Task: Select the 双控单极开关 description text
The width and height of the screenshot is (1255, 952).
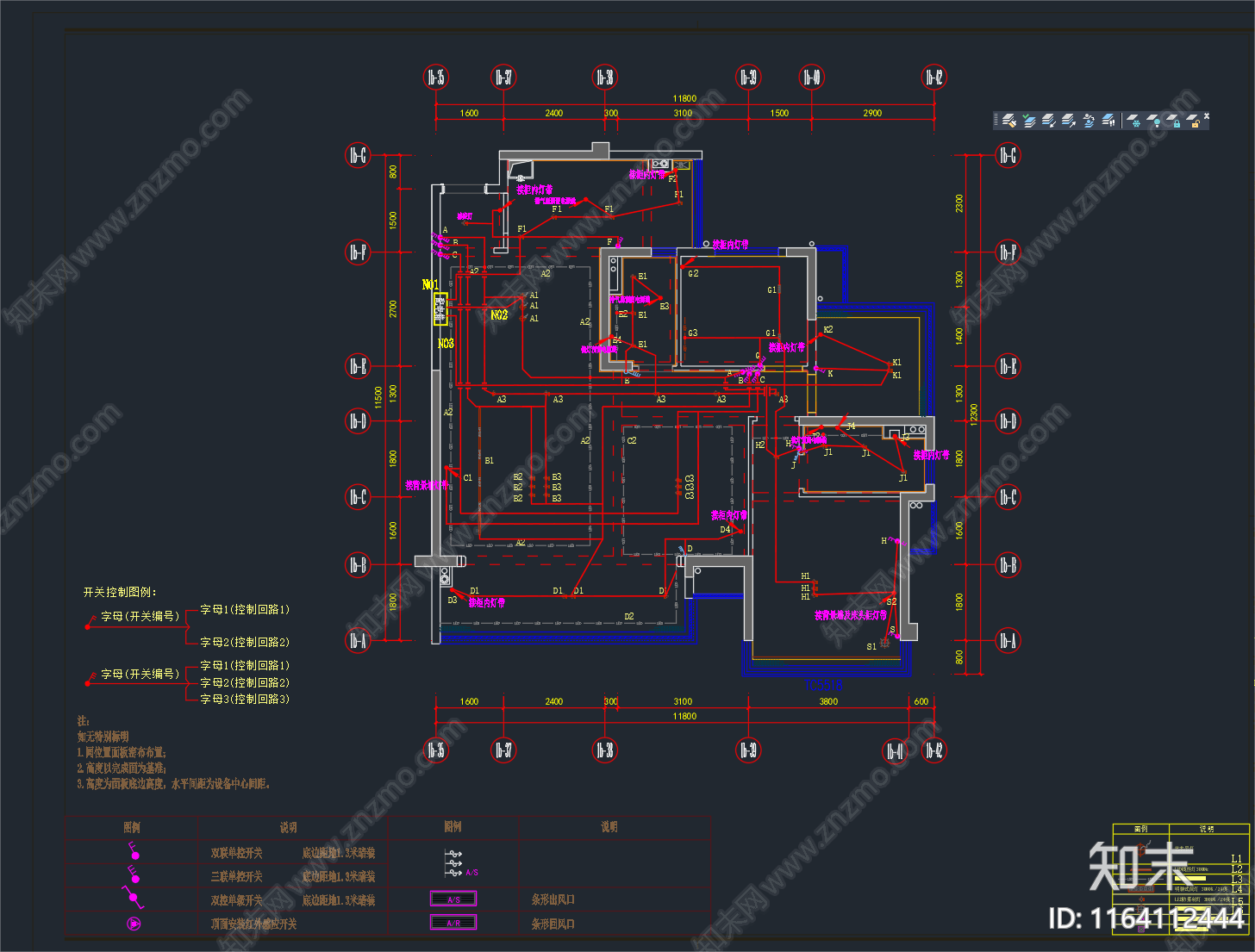Action: click(236, 899)
